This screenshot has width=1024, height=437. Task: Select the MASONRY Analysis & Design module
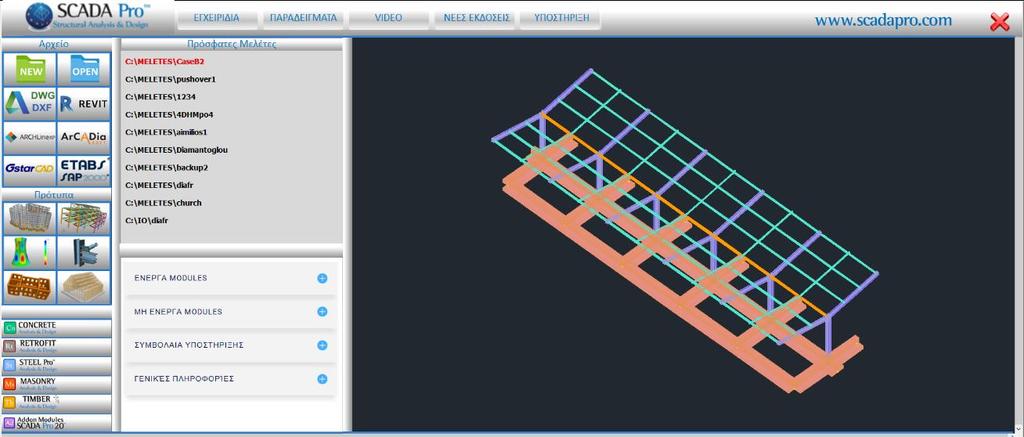click(x=57, y=384)
